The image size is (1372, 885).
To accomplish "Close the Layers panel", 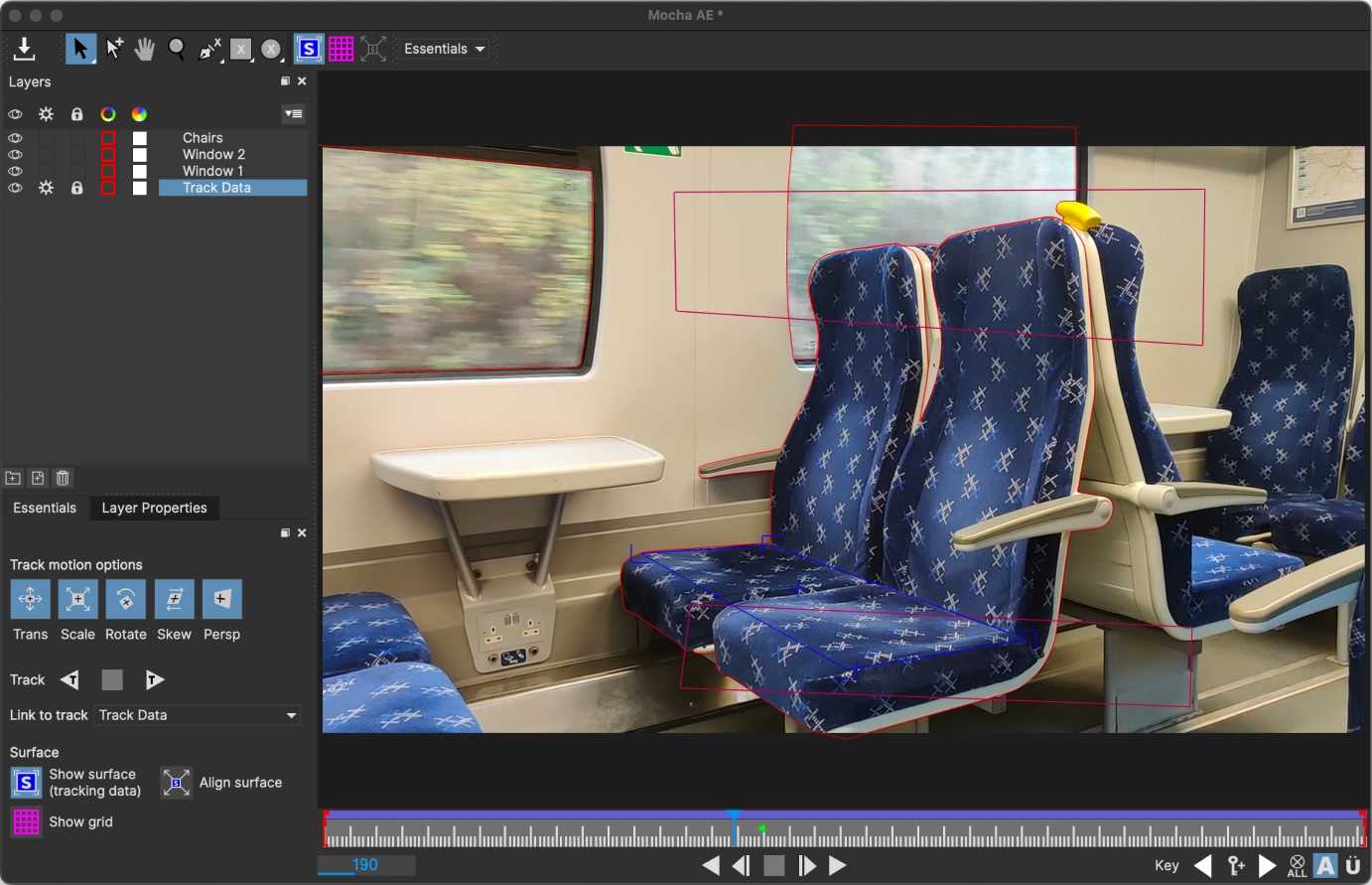I will tap(302, 81).
